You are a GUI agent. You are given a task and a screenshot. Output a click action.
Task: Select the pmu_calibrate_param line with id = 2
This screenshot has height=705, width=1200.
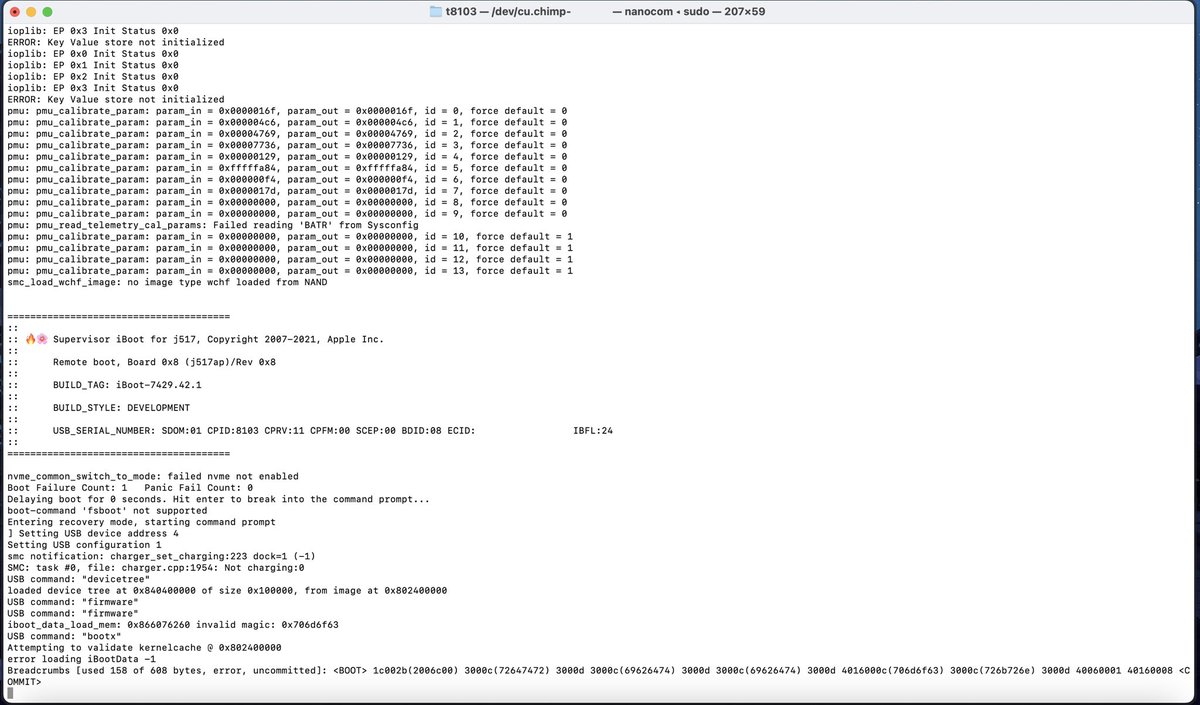287,133
